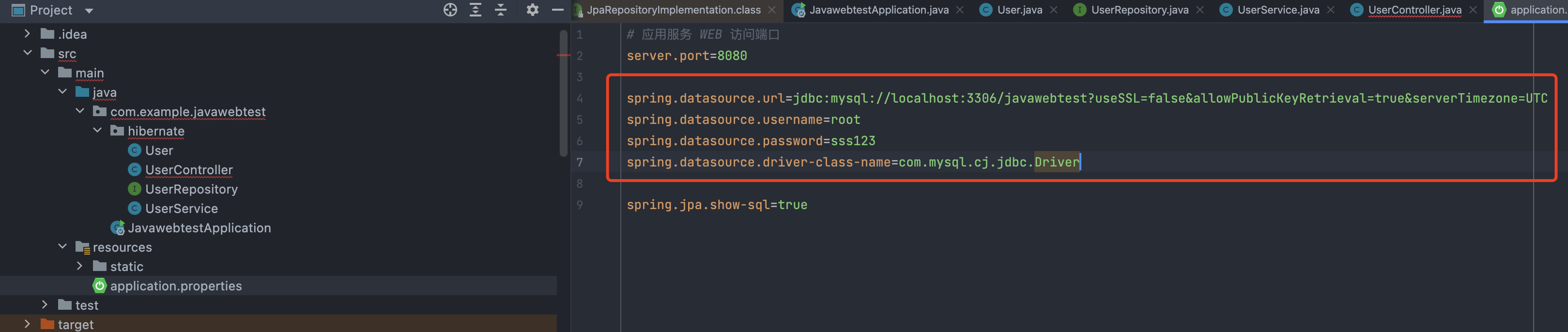Click line 9 spring.jpa.show-sql property
1568x332 pixels.
716,205
